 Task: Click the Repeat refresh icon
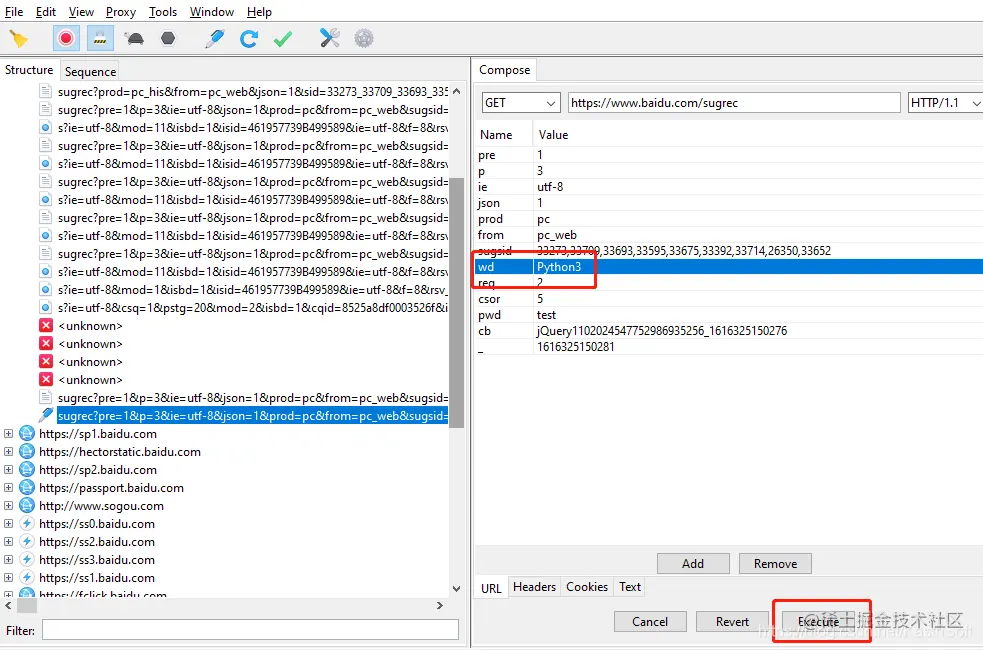(x=249, y=39)
